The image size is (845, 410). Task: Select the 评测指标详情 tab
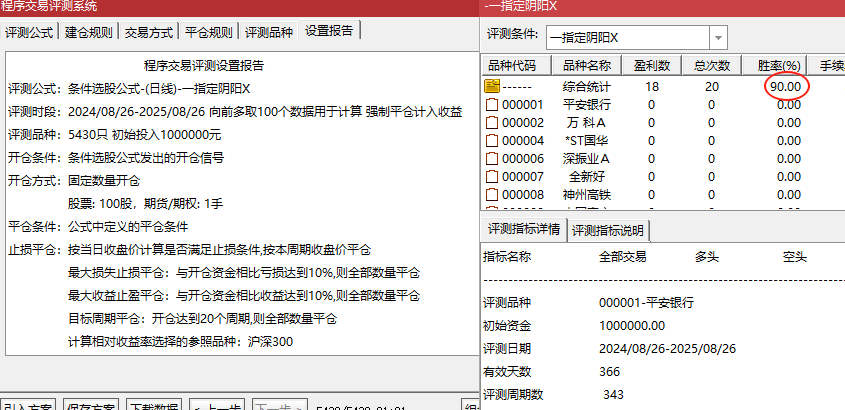(523, 229)
